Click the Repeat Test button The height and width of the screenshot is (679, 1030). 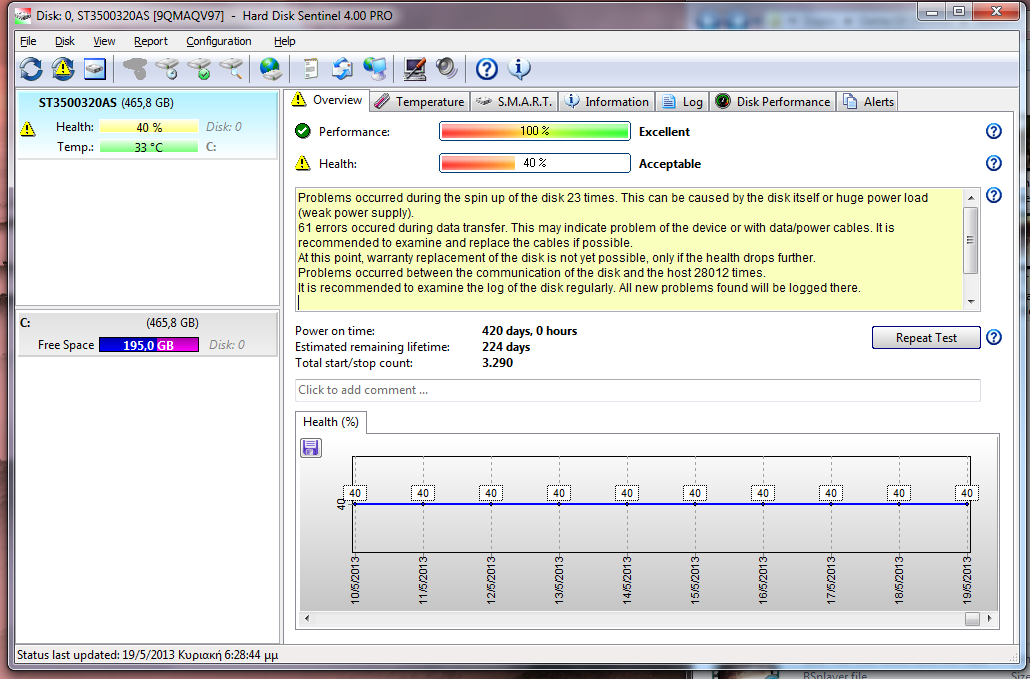pos(926,338)
